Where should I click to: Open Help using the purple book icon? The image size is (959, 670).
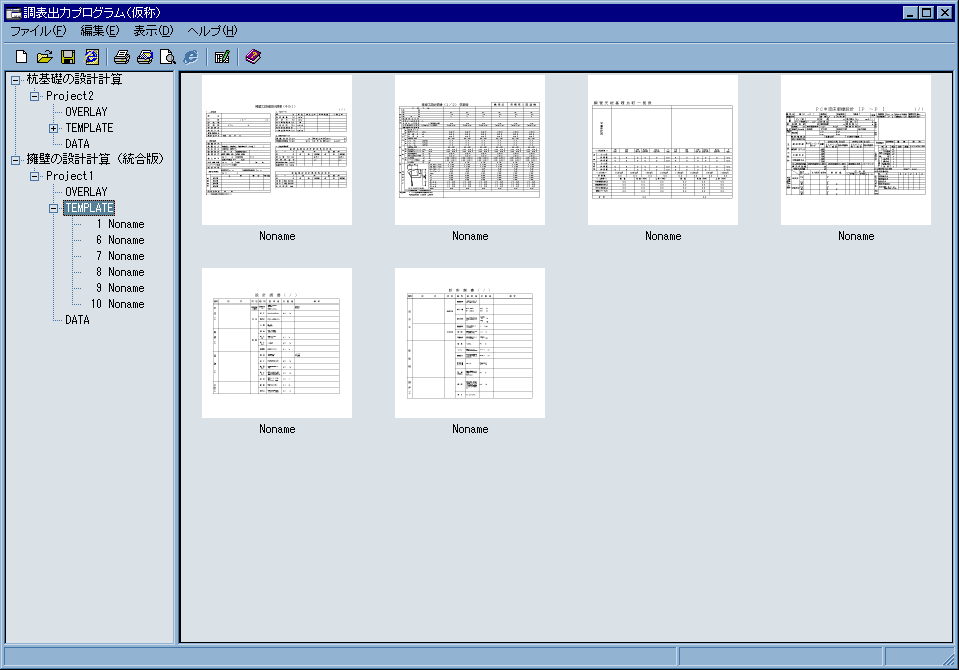pos(252,57)
